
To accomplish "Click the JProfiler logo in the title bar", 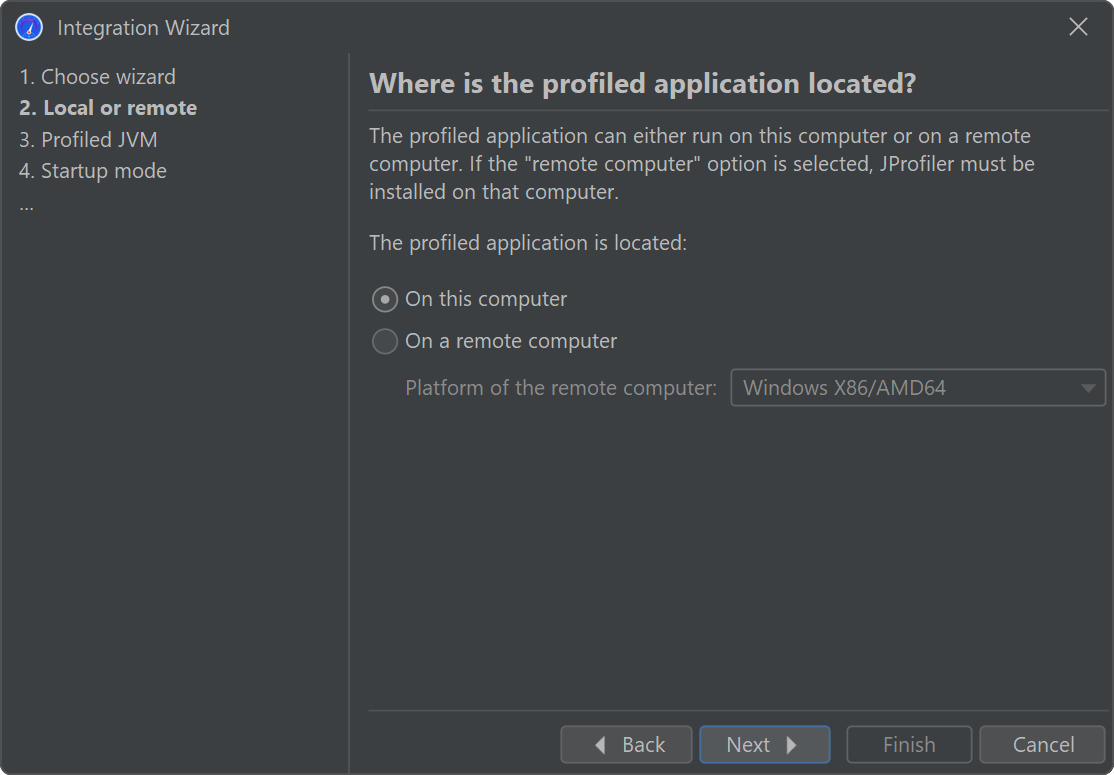I will 29,27.
